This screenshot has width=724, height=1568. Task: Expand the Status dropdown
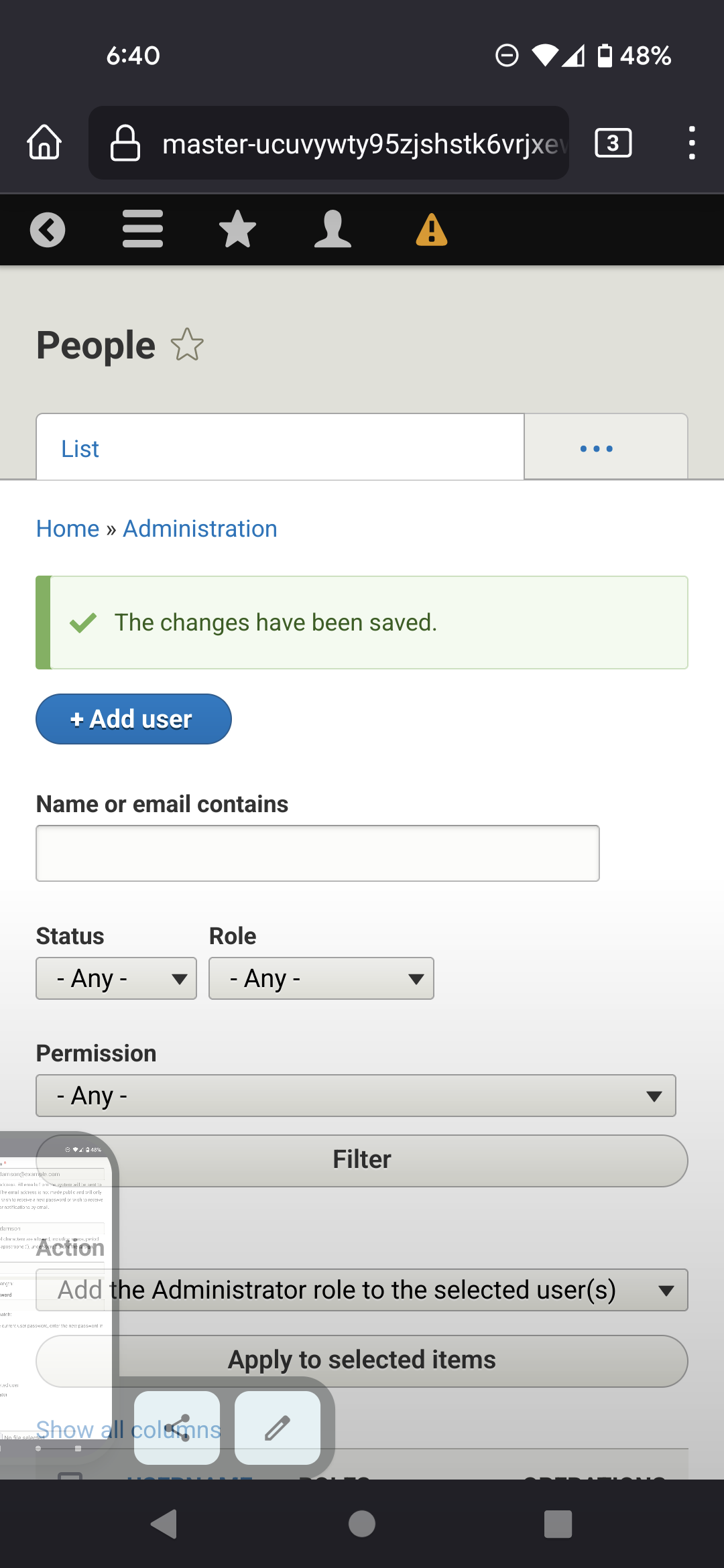pos(116,978)
